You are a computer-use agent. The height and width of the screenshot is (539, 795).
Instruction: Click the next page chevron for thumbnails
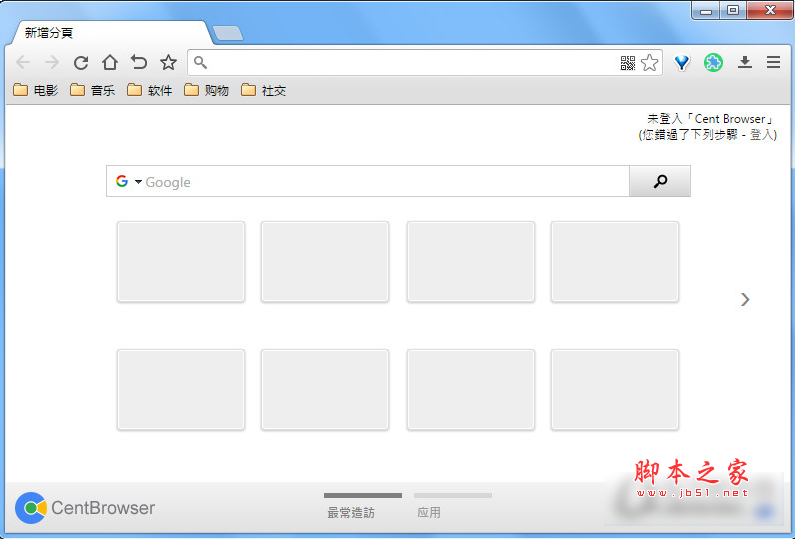point(745,299)
